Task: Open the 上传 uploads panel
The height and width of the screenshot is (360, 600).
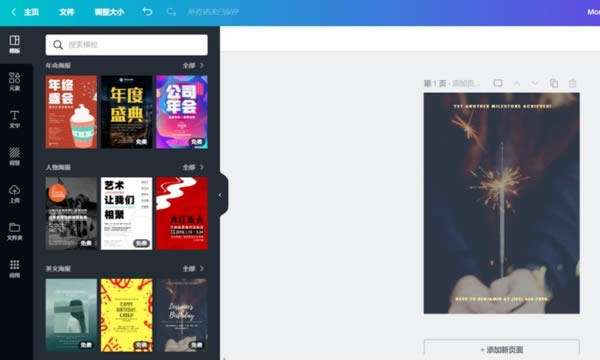Action: [x=15, y=194]
